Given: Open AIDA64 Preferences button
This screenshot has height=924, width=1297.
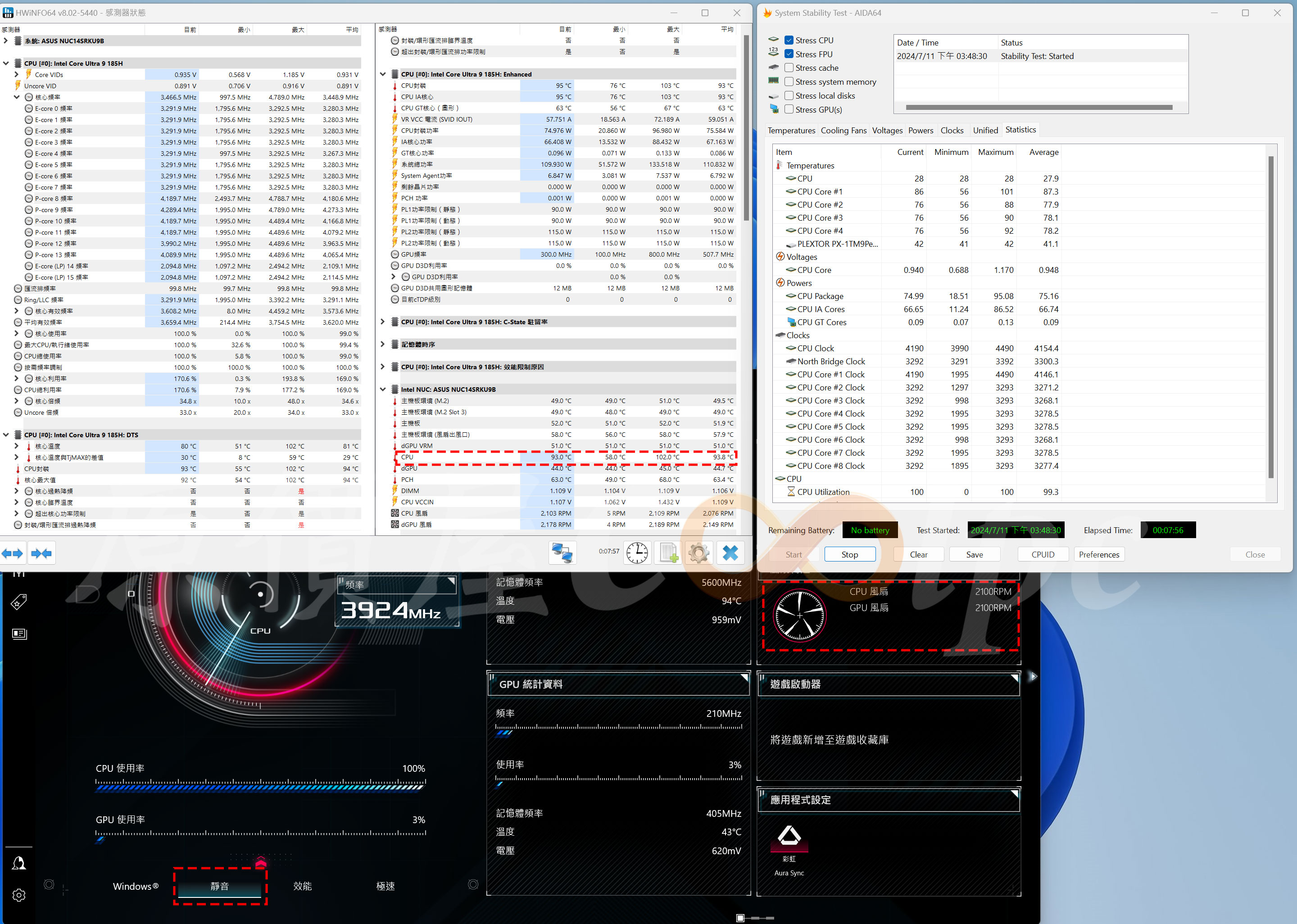Looking at the screenshot, I should 1098,554.
